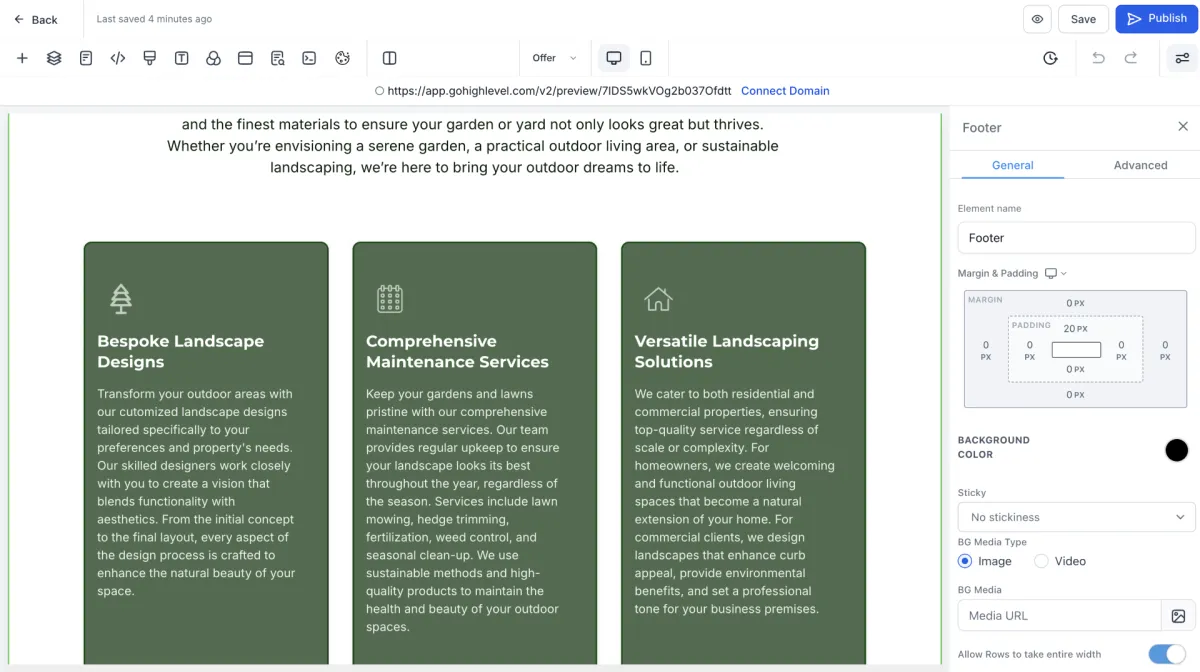The width and height of the screenshot is (1200, 672).
Task: Open the color palette theme icon
Action: [x=342, y=58]
